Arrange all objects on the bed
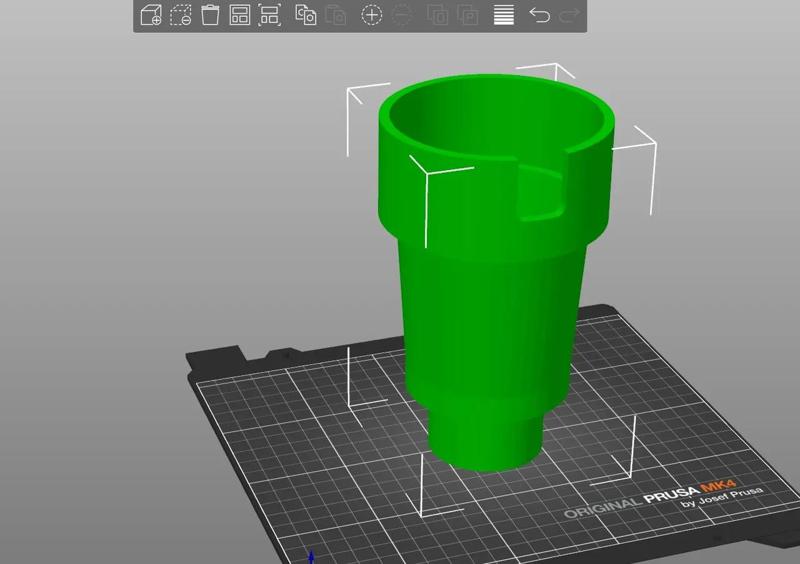 click(x=240, y=15)
